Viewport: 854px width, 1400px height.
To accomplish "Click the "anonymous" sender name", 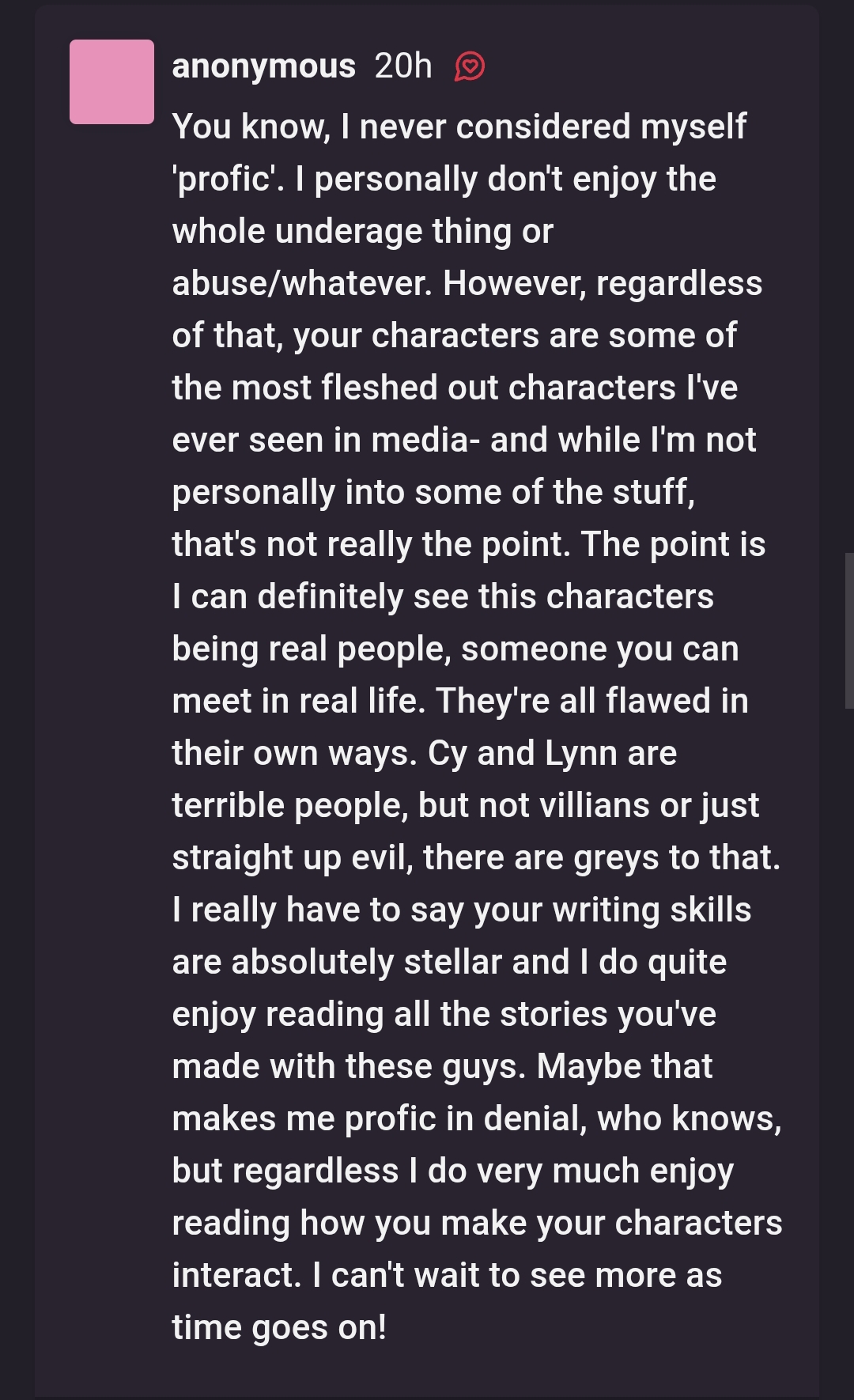I will coord(263,66).
